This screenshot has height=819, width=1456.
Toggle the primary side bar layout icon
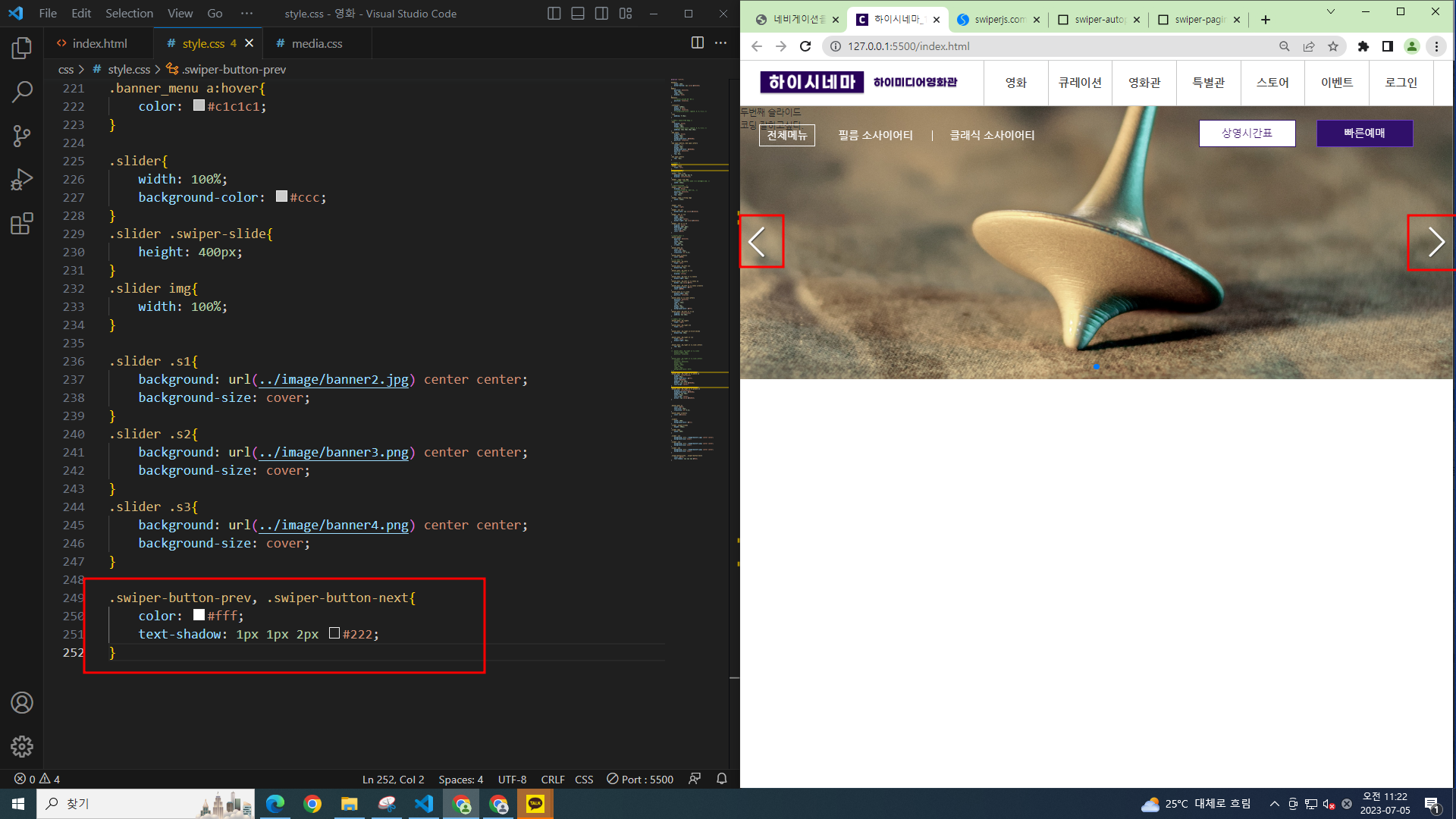[x=554, y=14]
